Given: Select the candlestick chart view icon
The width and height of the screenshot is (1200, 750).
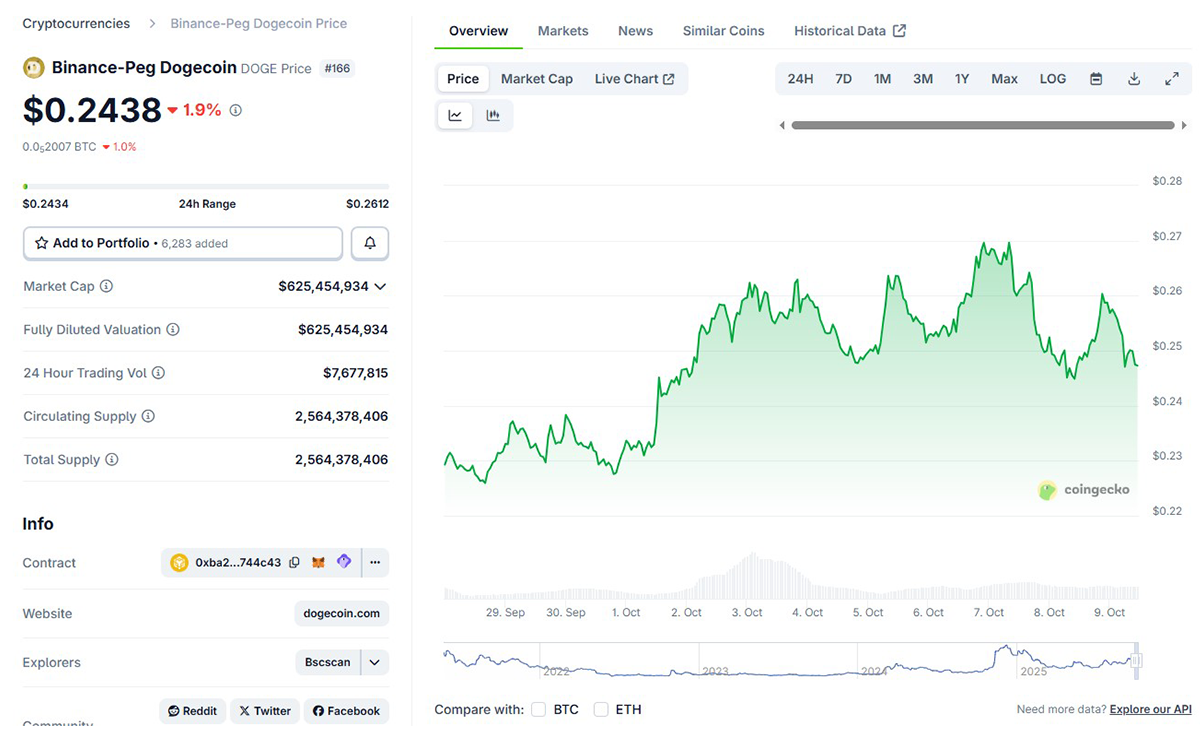Looking at the screenshot, I should coord(493,114).
